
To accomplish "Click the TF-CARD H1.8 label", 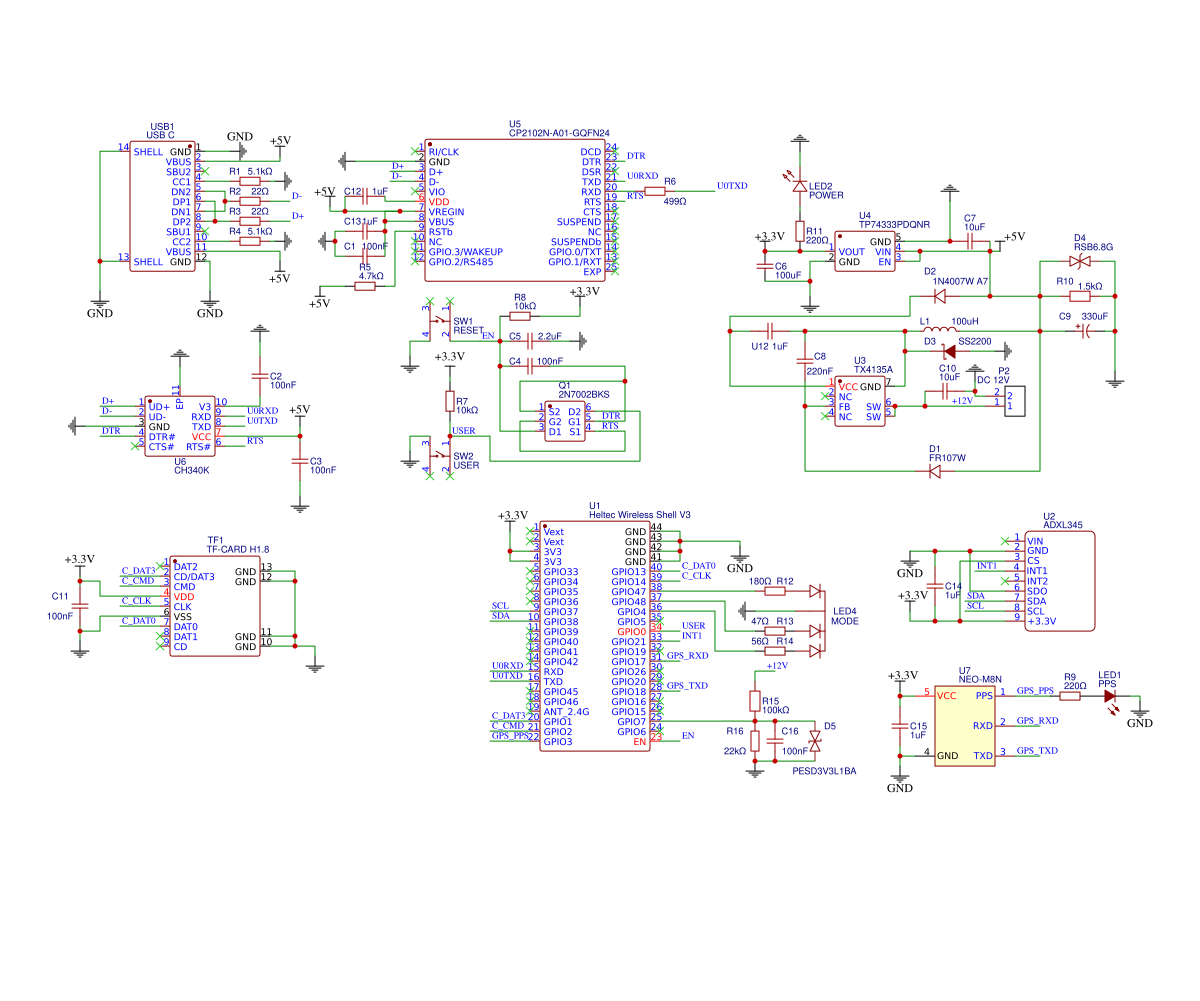I will [238, 550].
